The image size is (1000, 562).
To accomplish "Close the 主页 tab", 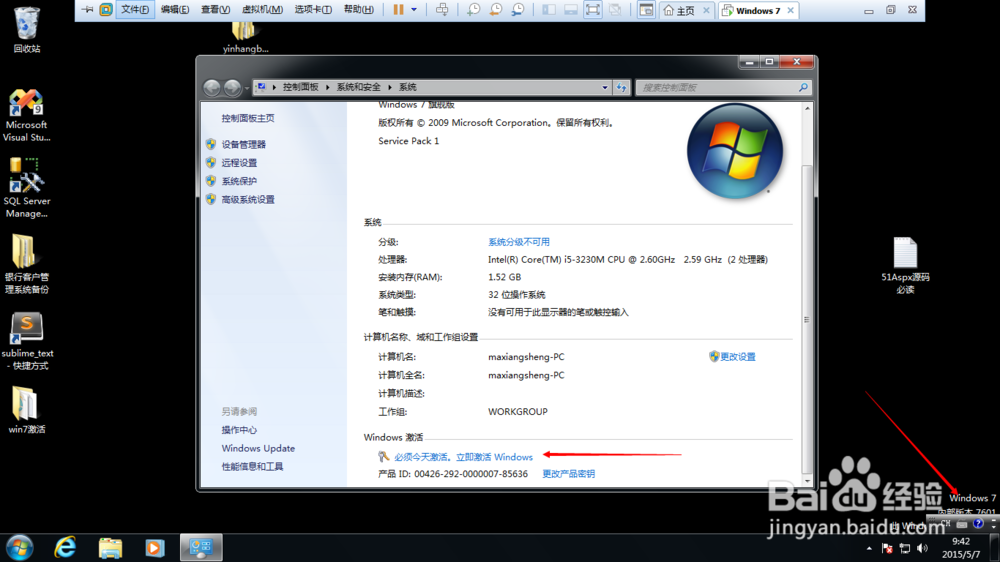I will (706, 10).
